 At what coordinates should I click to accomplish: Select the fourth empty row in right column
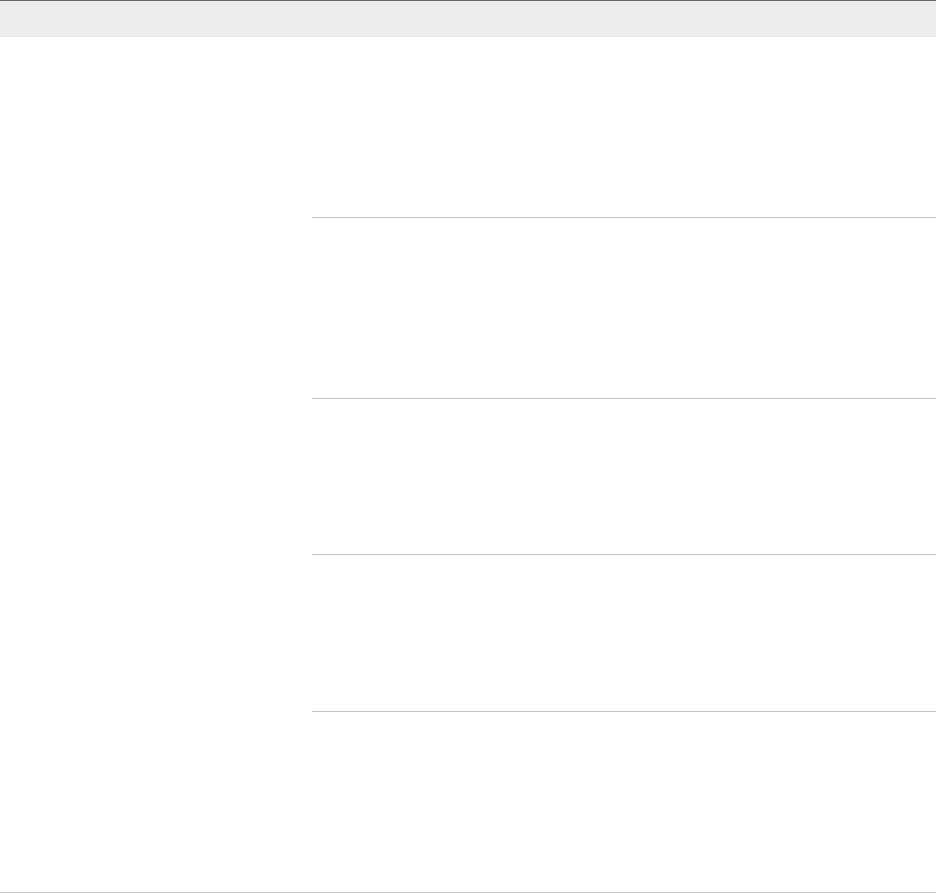(623, 633)
